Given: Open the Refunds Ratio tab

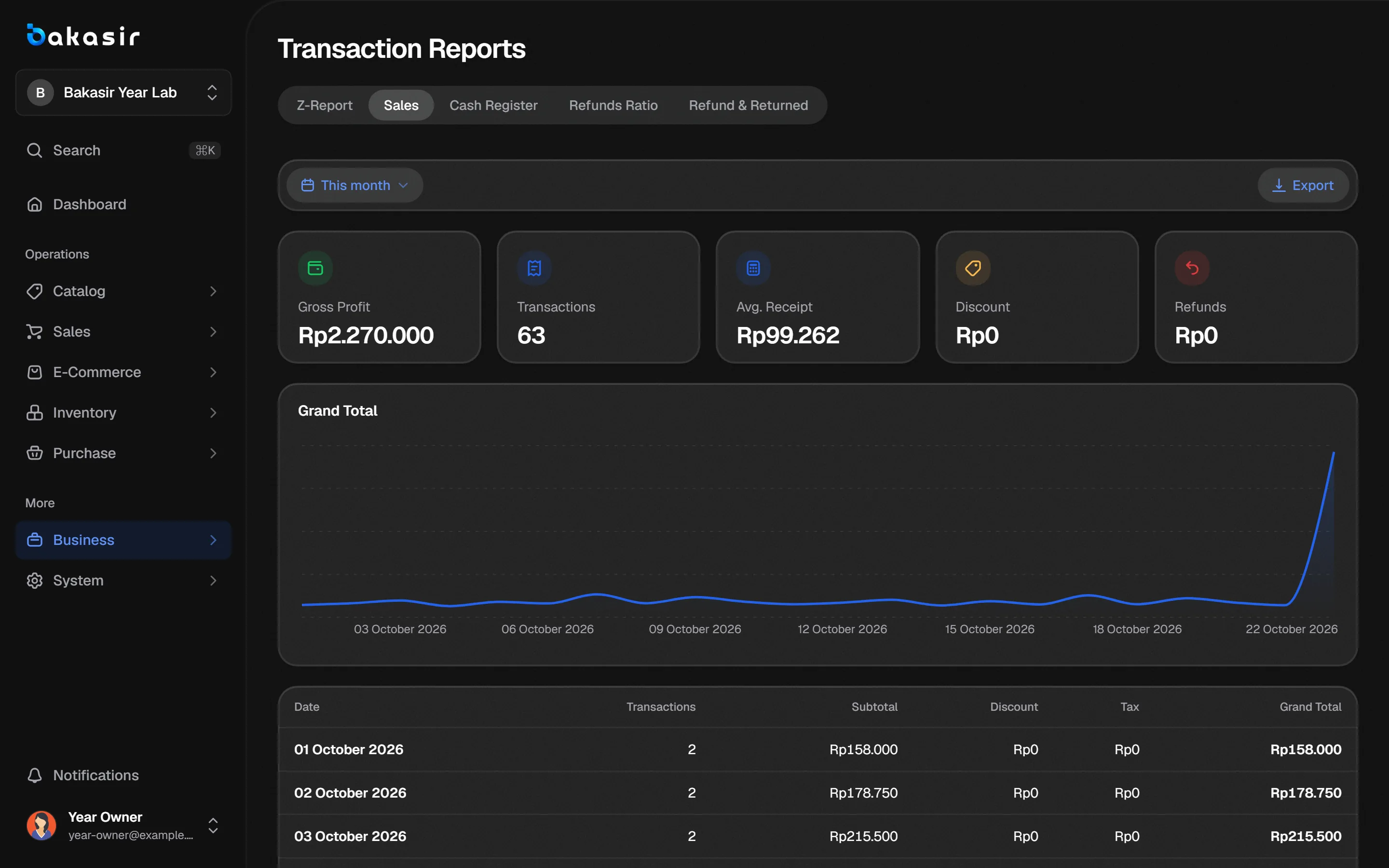Looking at the screenshot, I should (x=613, y=105).
